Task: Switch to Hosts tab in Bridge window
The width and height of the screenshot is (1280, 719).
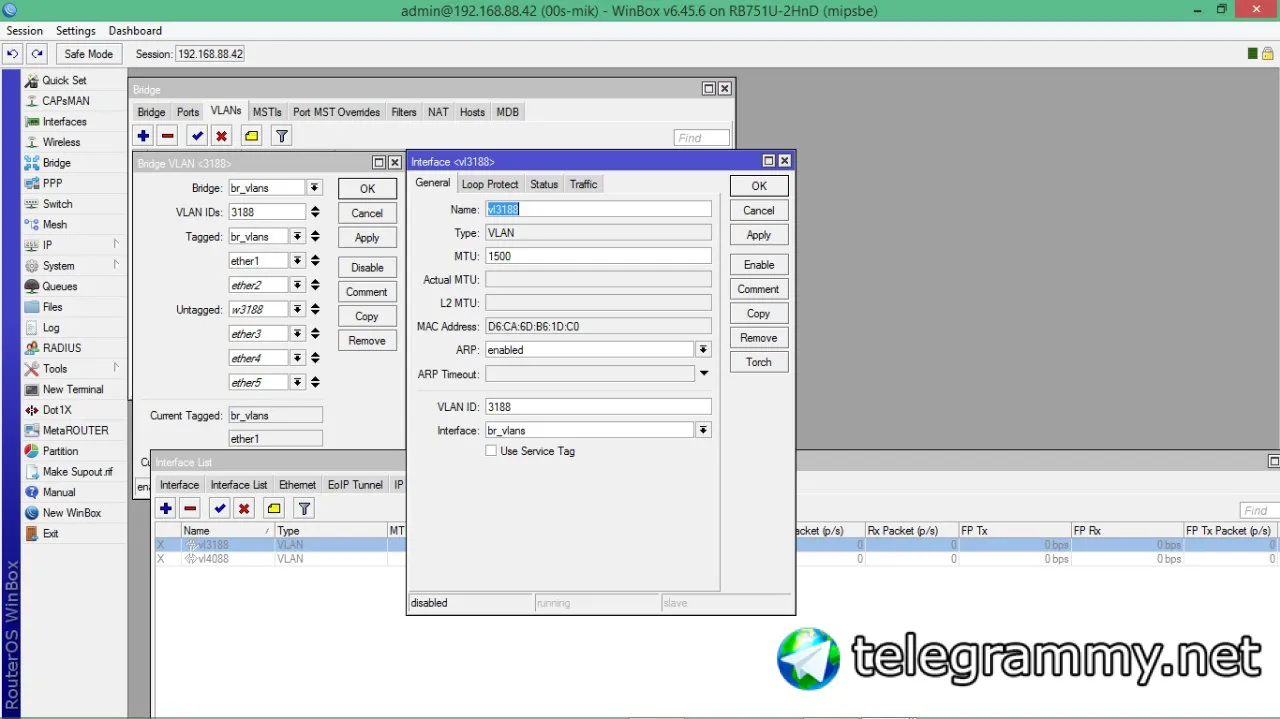Action: 472,112
